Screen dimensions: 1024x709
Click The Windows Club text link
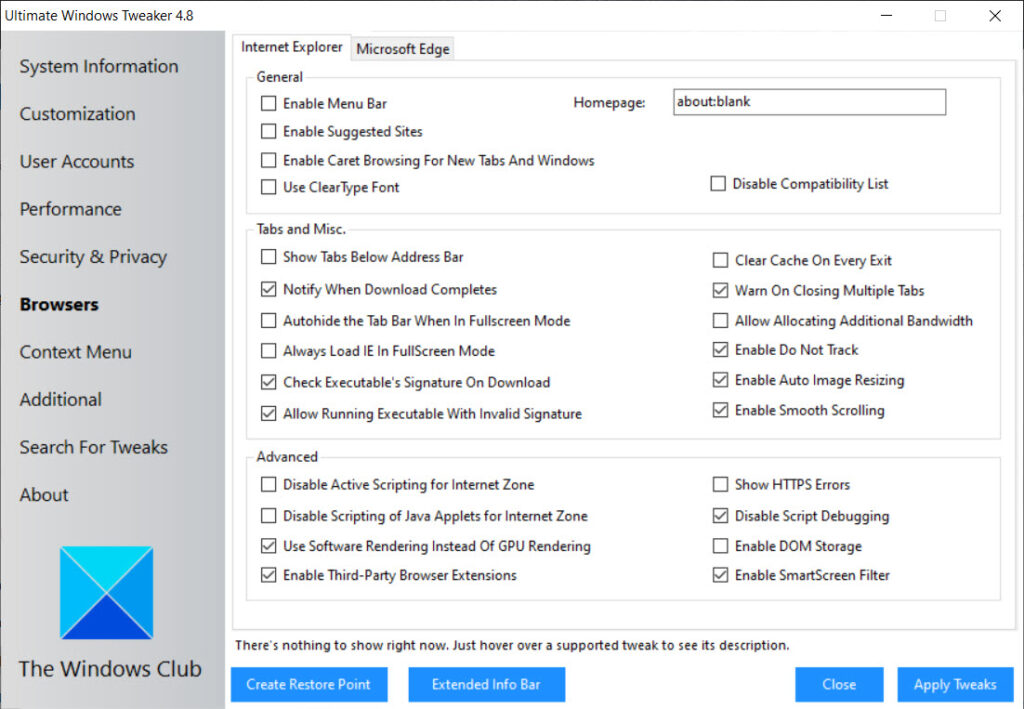[x=110, y=669]
